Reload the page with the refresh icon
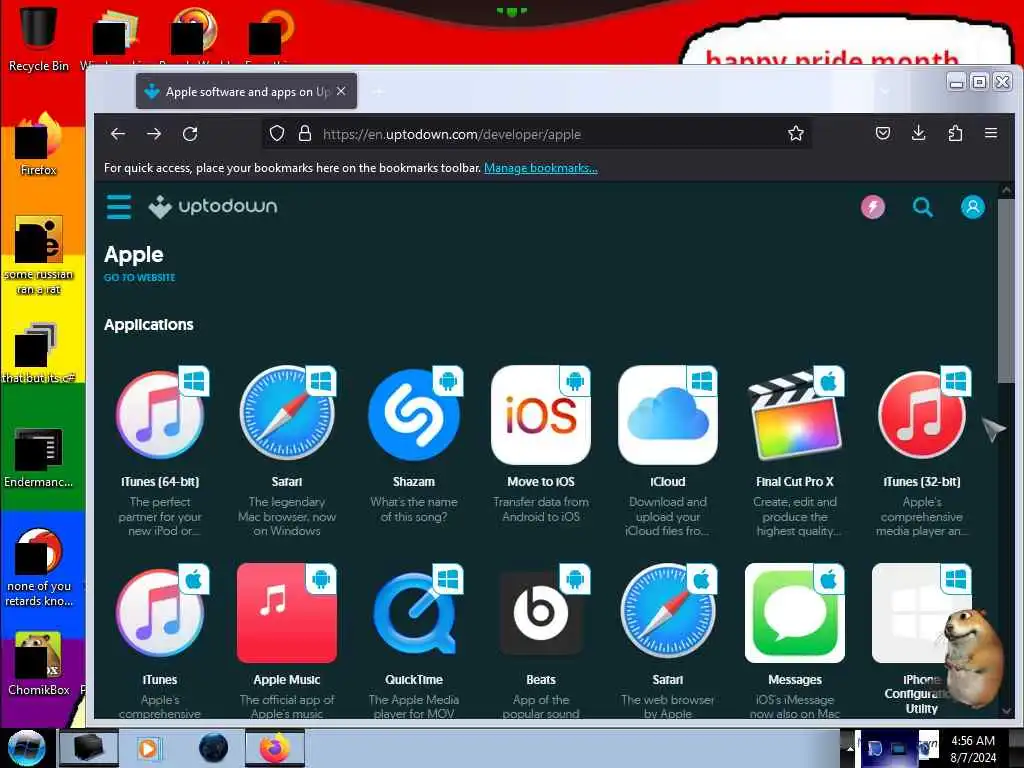 pyautogui.click(x=190, y=134)
